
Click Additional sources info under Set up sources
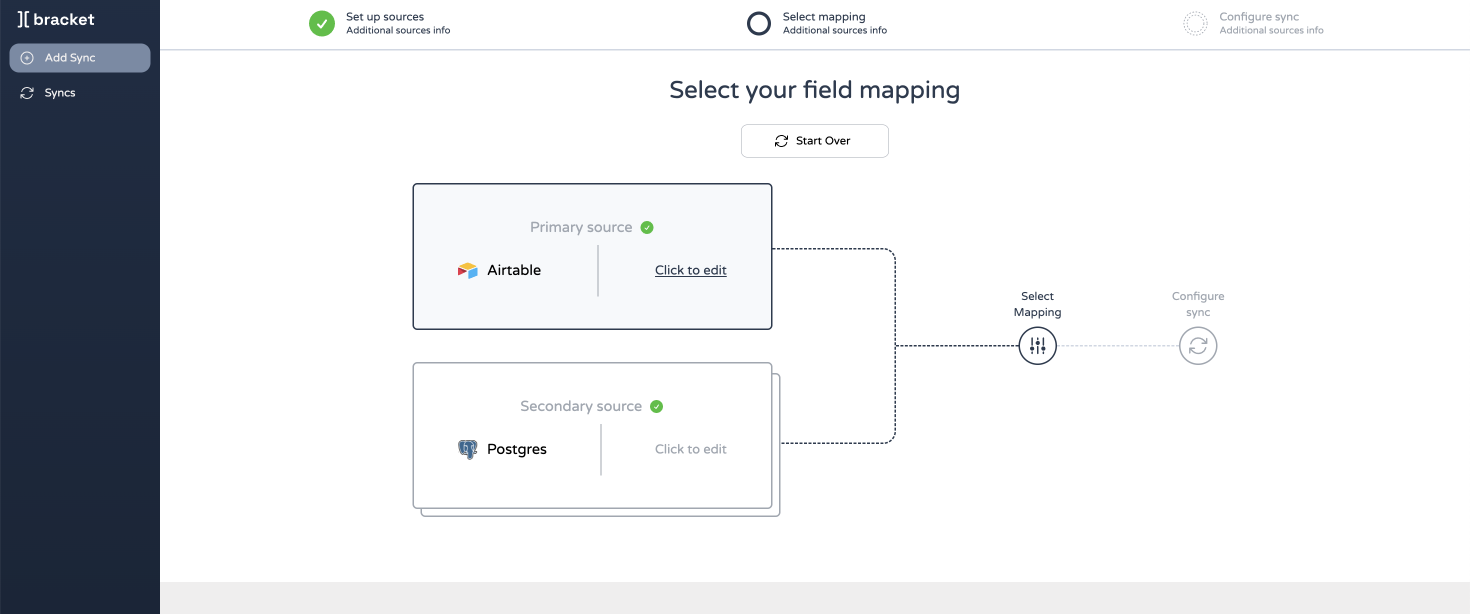tap(398, 31)
